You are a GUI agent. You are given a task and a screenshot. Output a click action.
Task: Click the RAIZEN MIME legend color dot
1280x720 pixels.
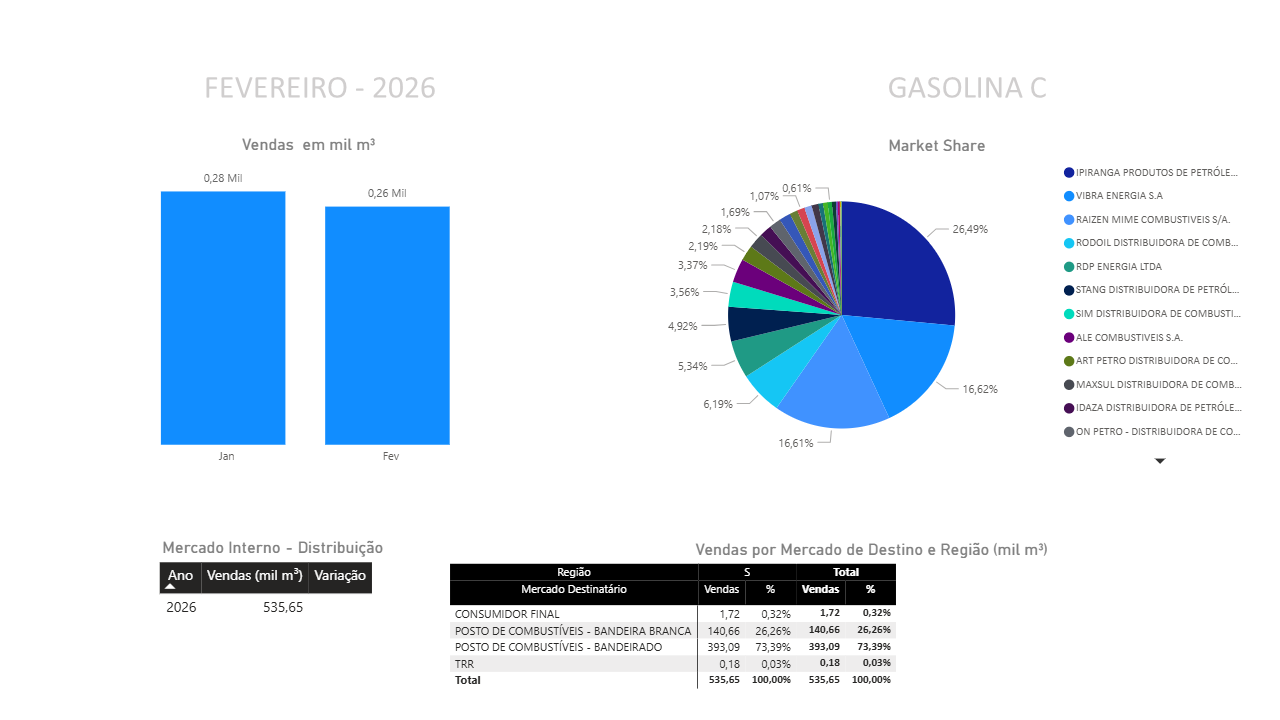click(x=1069, y=220)
